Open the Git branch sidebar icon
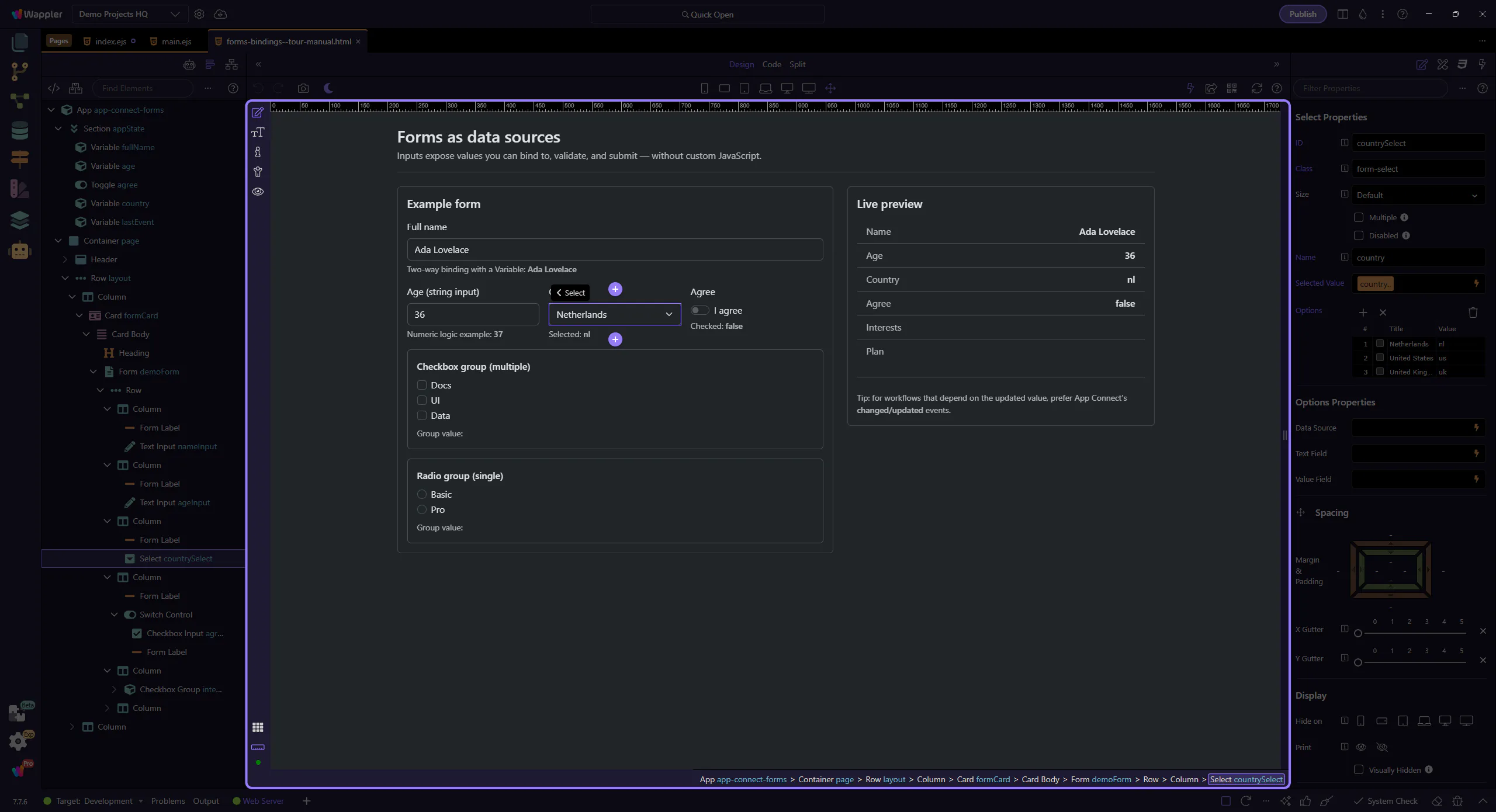Screen dimensions: 1496x812 tap(19, 71)
